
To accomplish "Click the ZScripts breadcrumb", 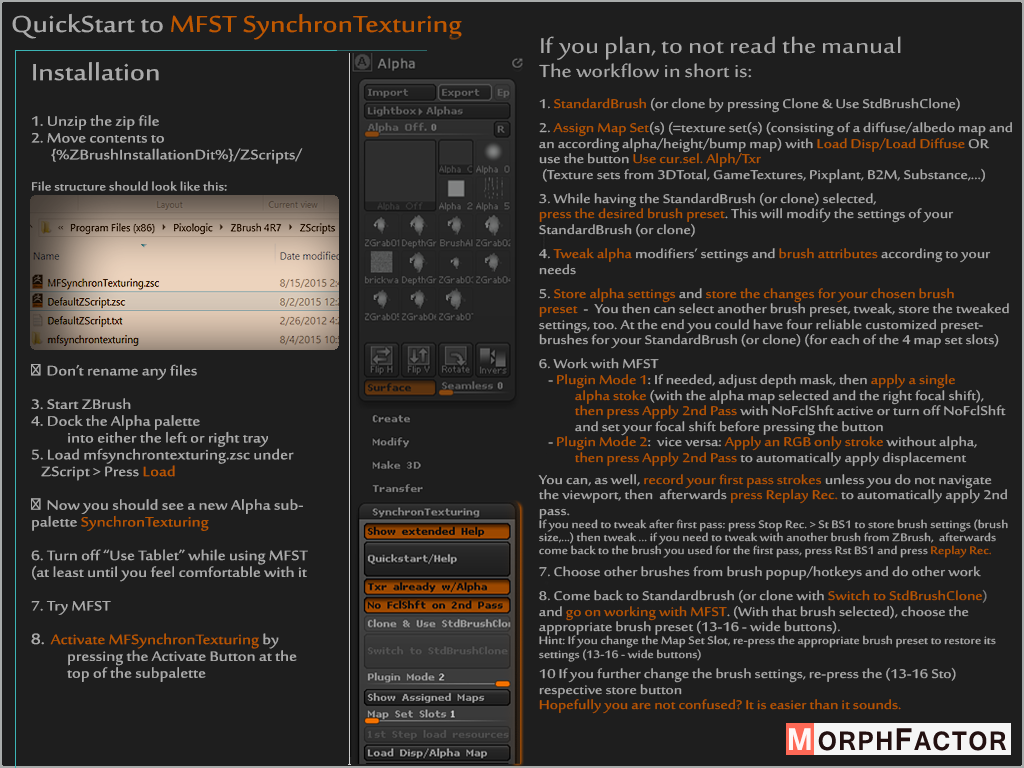I will coord(317,228).
